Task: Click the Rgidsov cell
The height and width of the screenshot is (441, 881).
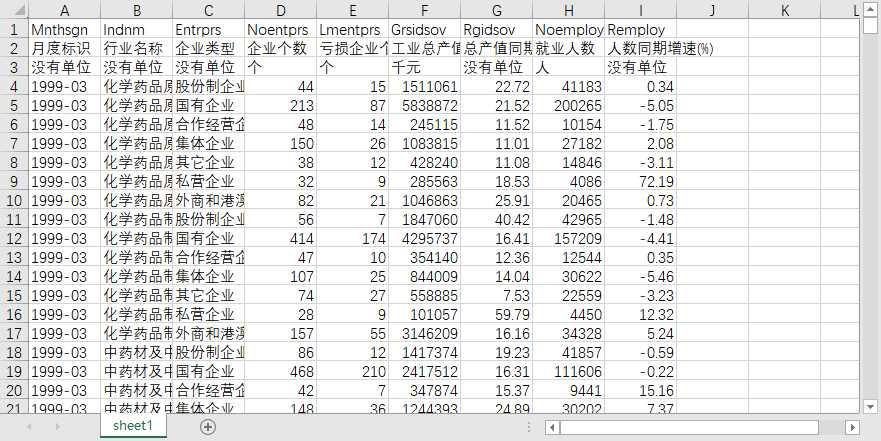Action: pyautogui.click(x=497, y=29)
